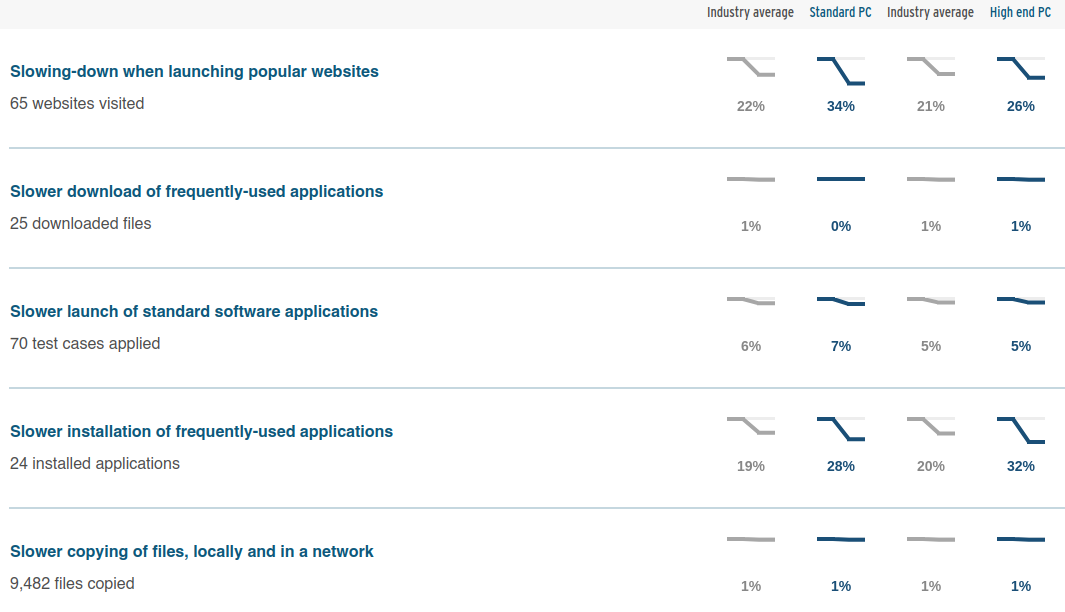
Task: Click the first Industry average column header
Action: 750,12
